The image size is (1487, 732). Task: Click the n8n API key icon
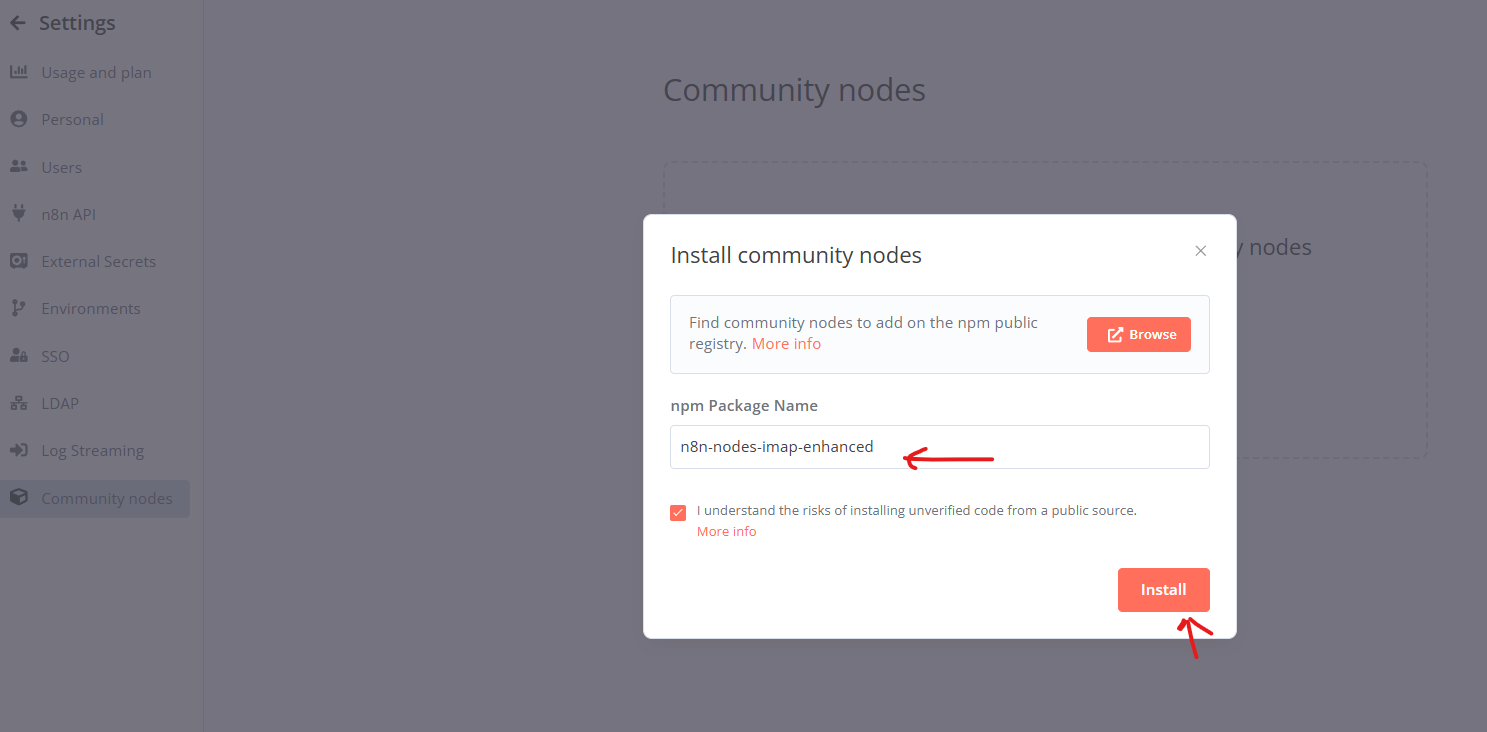[21, 213]
